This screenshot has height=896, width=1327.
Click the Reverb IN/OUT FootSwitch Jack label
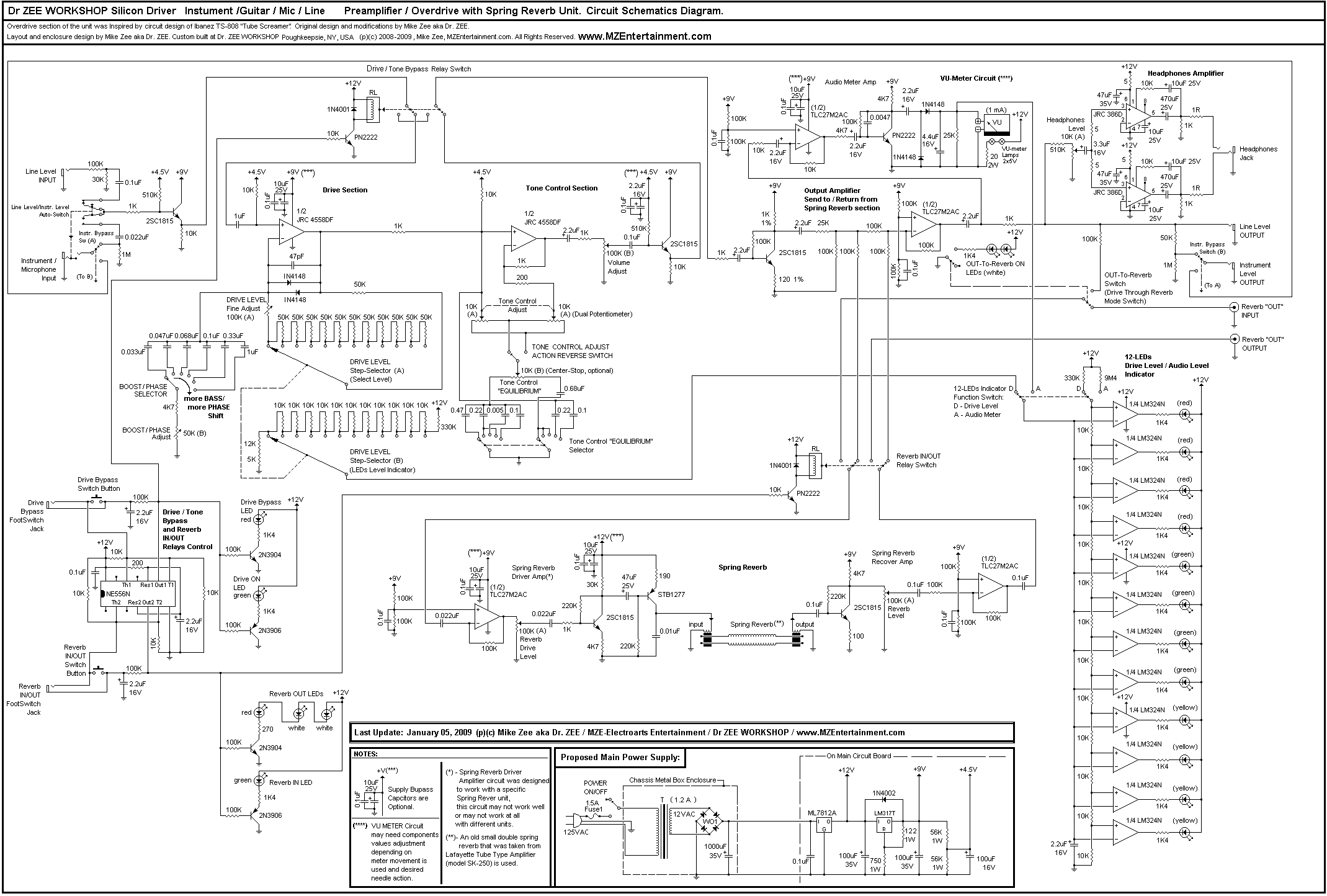(x=24, y=699)
